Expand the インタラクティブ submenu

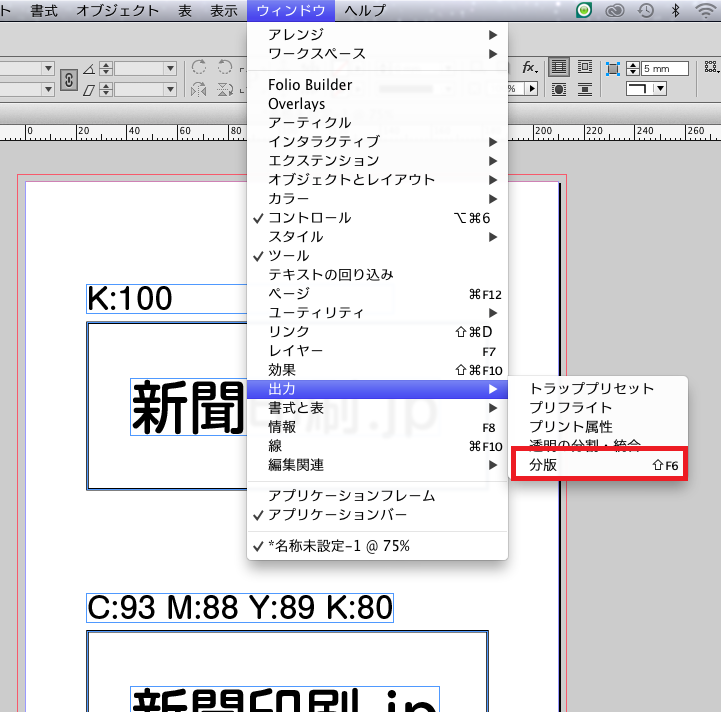(x=377, y=142)
